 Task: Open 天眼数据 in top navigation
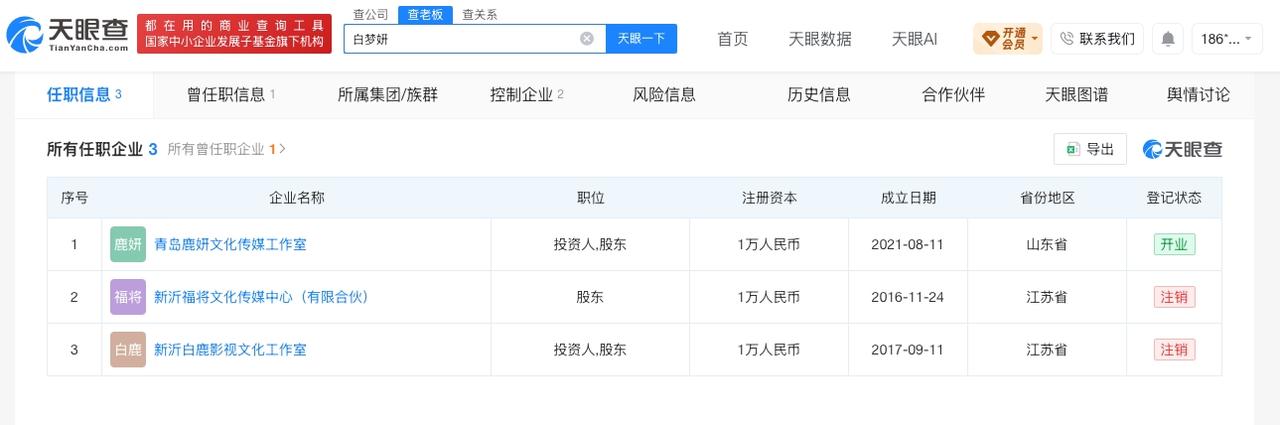click(x=820, y=39)
